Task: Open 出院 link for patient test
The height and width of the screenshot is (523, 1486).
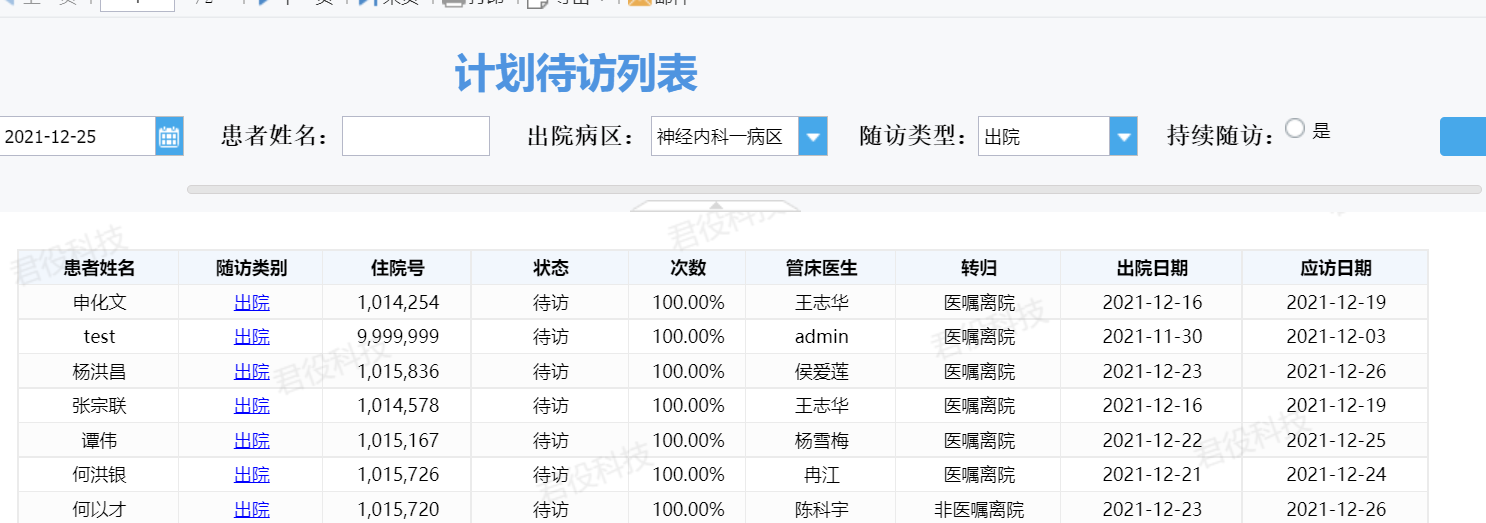Action: click(x=251, y=337)
